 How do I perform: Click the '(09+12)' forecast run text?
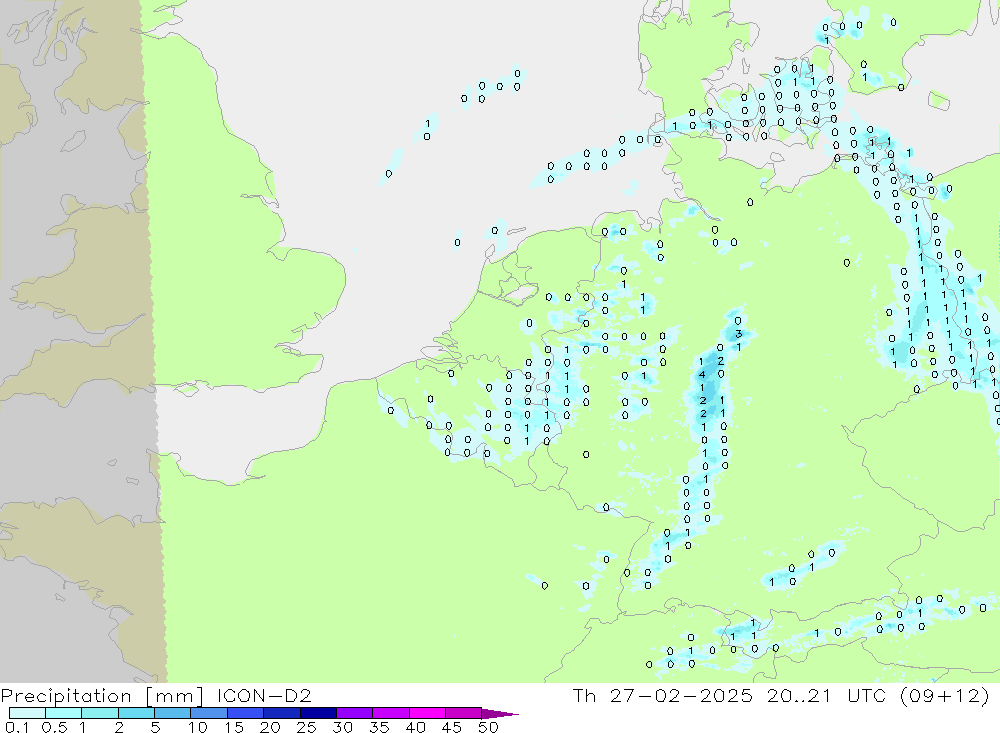pos(945,695)
